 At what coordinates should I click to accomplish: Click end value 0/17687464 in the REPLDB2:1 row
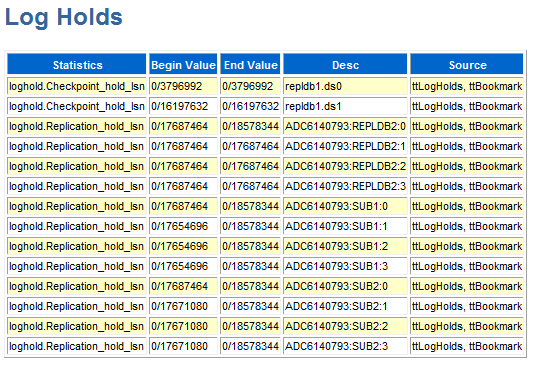coord(250,146)
